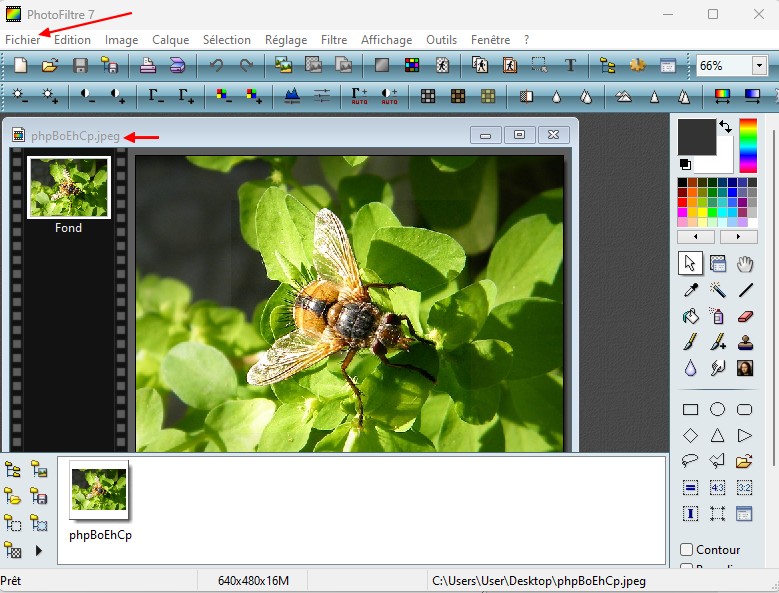Screen dimensions: 779x593
Task: Select the Line tool
Action: point(745,290)
